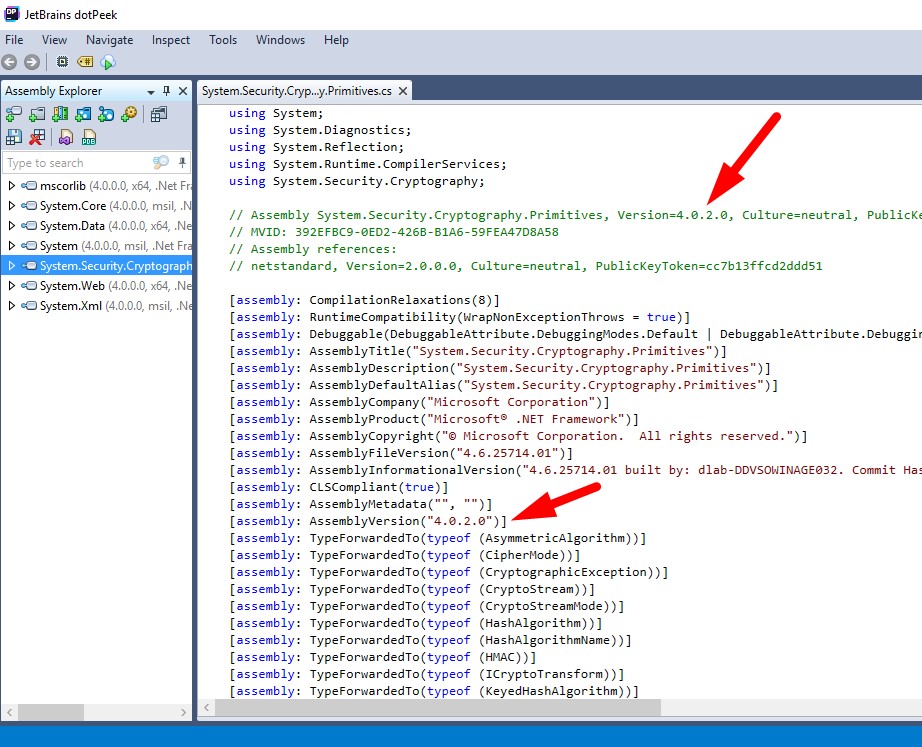Click the code editor horizontal scrollbar thumb
The image size is (922, 747).
point(438,708)
